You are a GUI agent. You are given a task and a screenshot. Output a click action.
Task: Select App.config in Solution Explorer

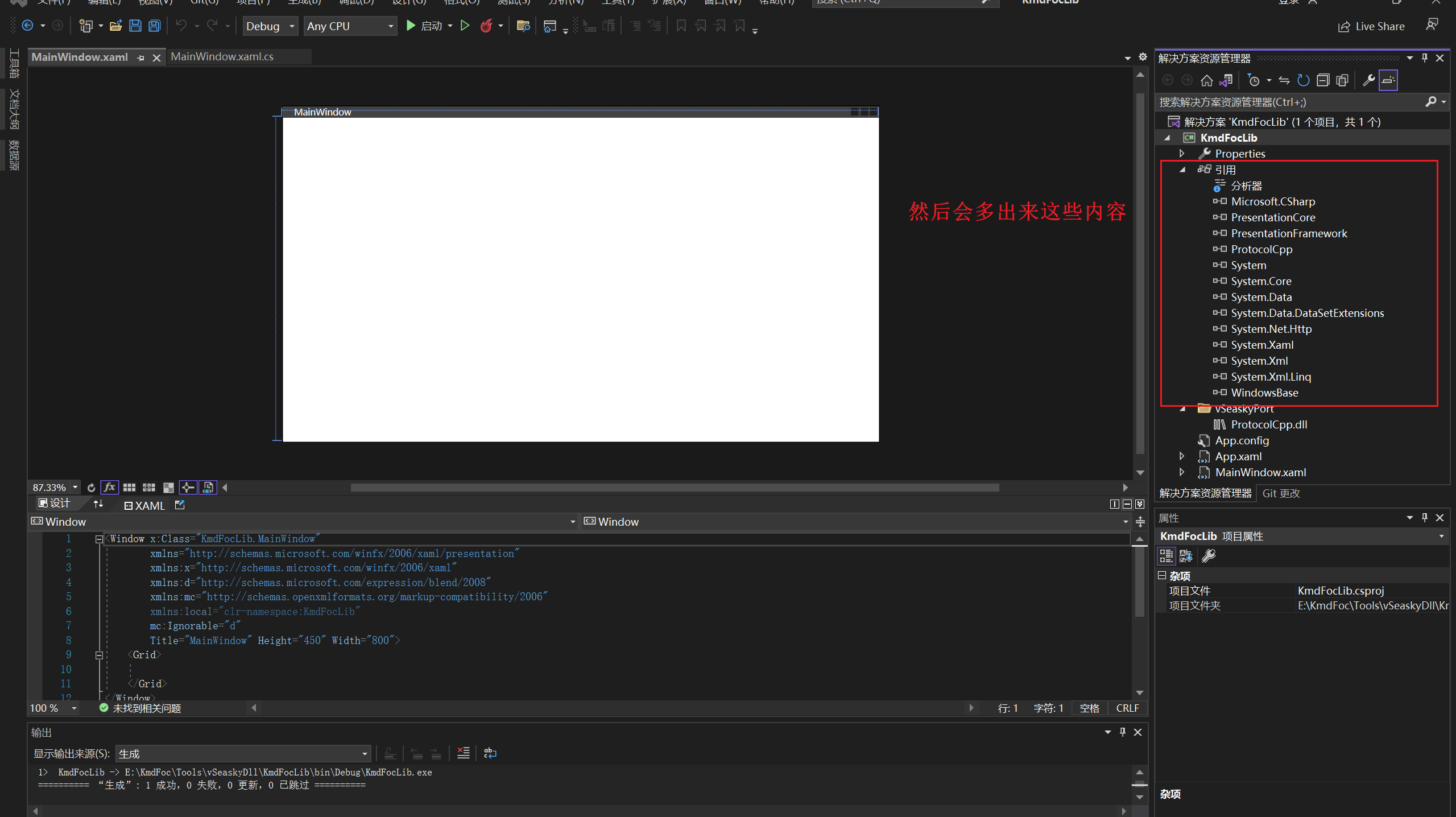point(1242,440)
